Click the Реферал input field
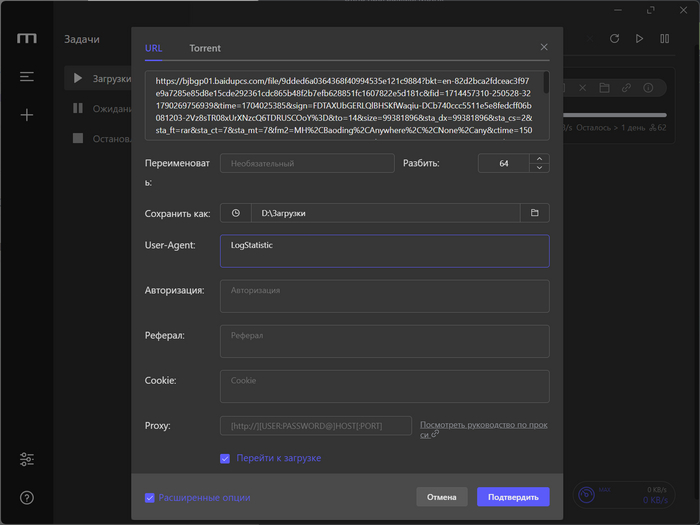This screenshot has height=525, width=700. click(385, 342)
